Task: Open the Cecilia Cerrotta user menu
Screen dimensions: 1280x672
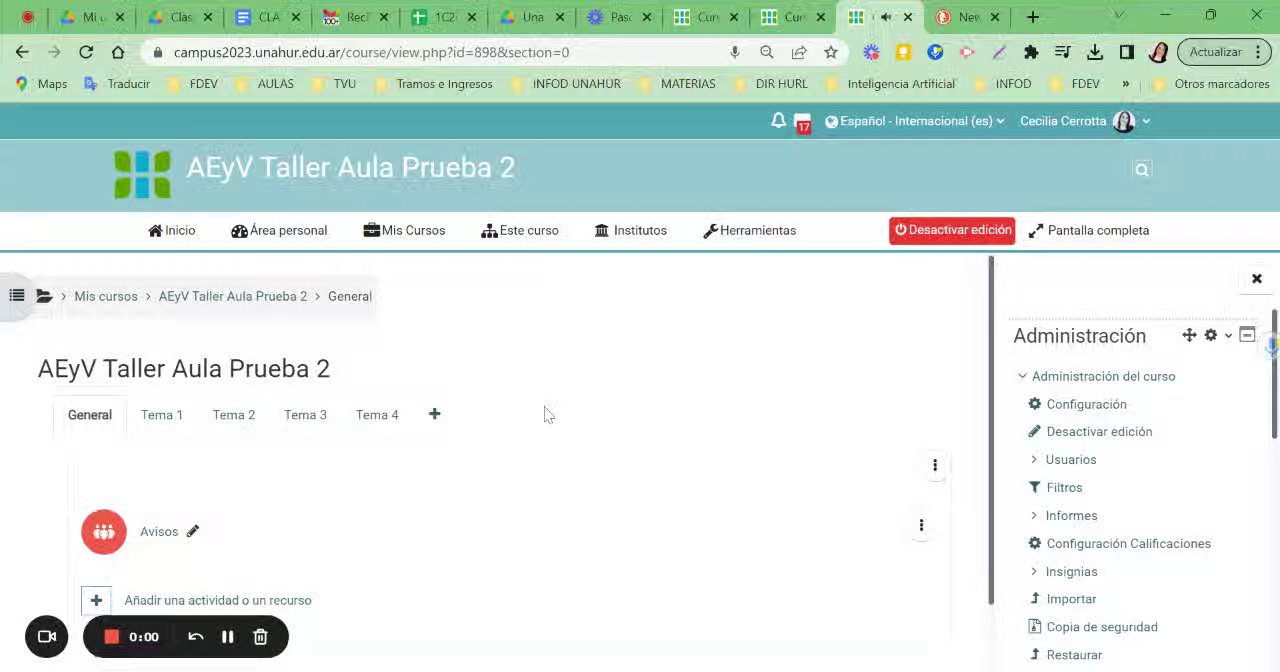Action: 1085,121
